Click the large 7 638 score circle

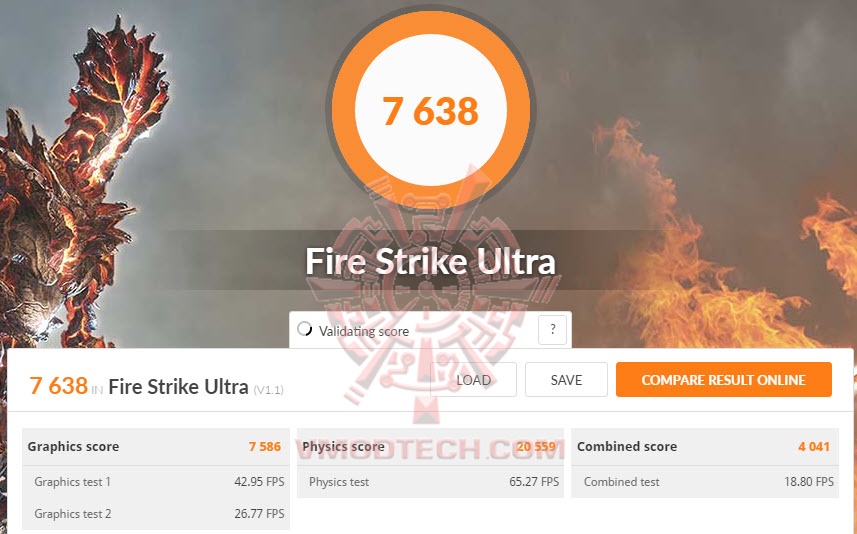click(x=431, y=110)
